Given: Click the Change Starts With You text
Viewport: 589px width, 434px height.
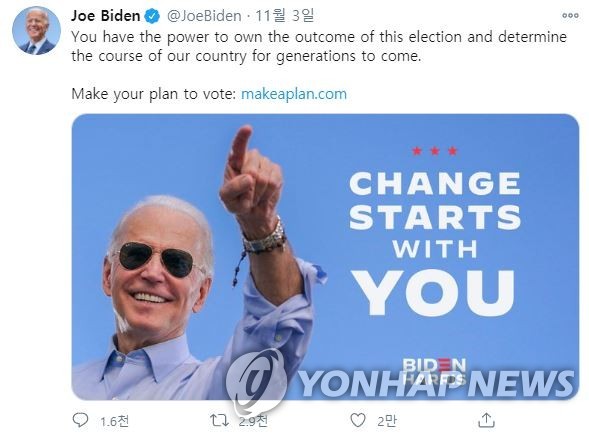Looking at the screenshot, I should [435, 243].
